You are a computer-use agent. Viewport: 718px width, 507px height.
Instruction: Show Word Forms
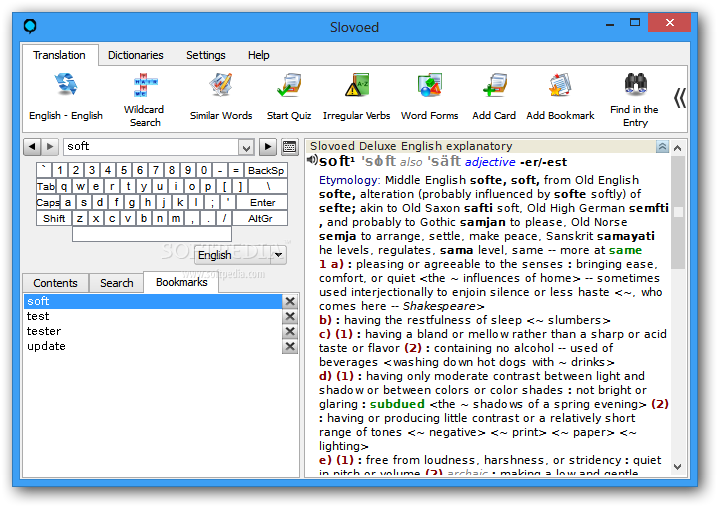430,97
